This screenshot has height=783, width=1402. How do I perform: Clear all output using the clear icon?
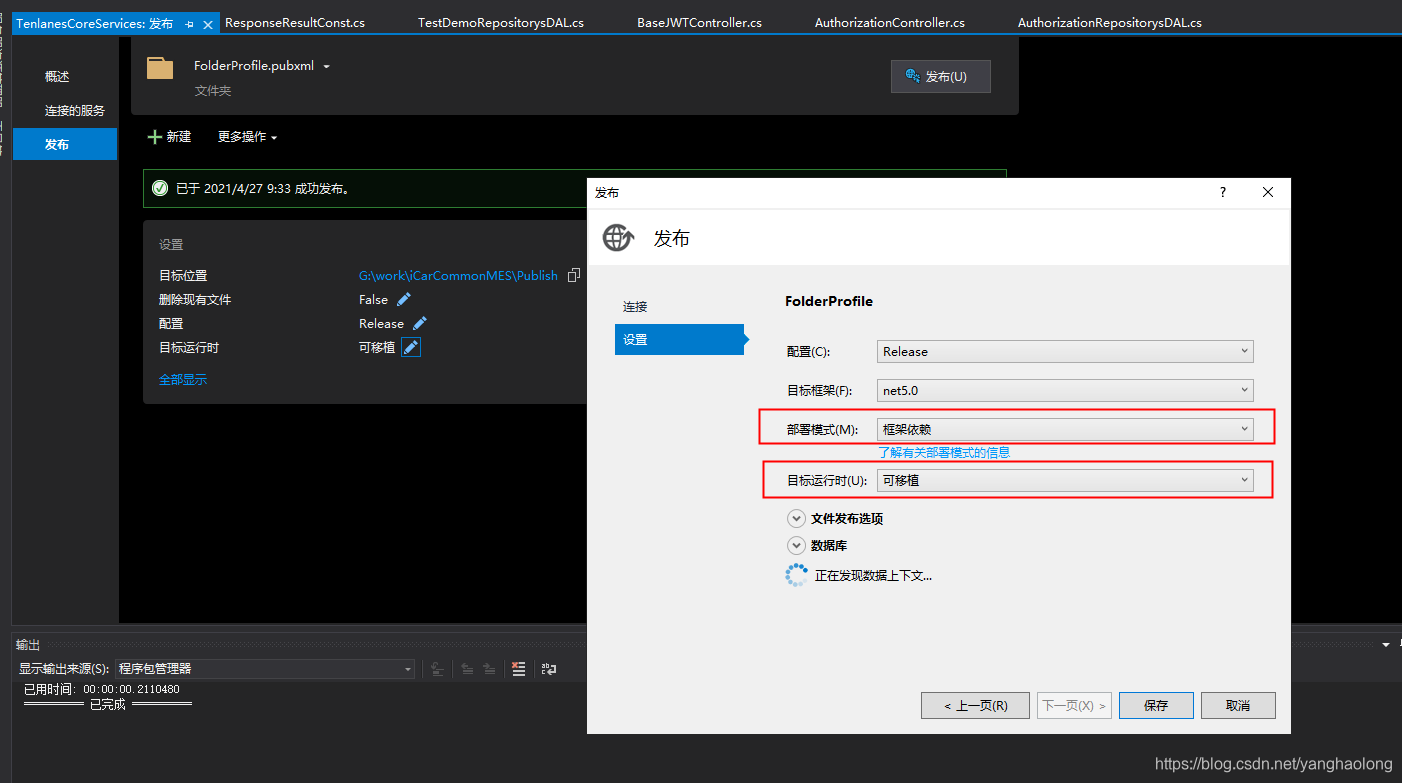518,669
